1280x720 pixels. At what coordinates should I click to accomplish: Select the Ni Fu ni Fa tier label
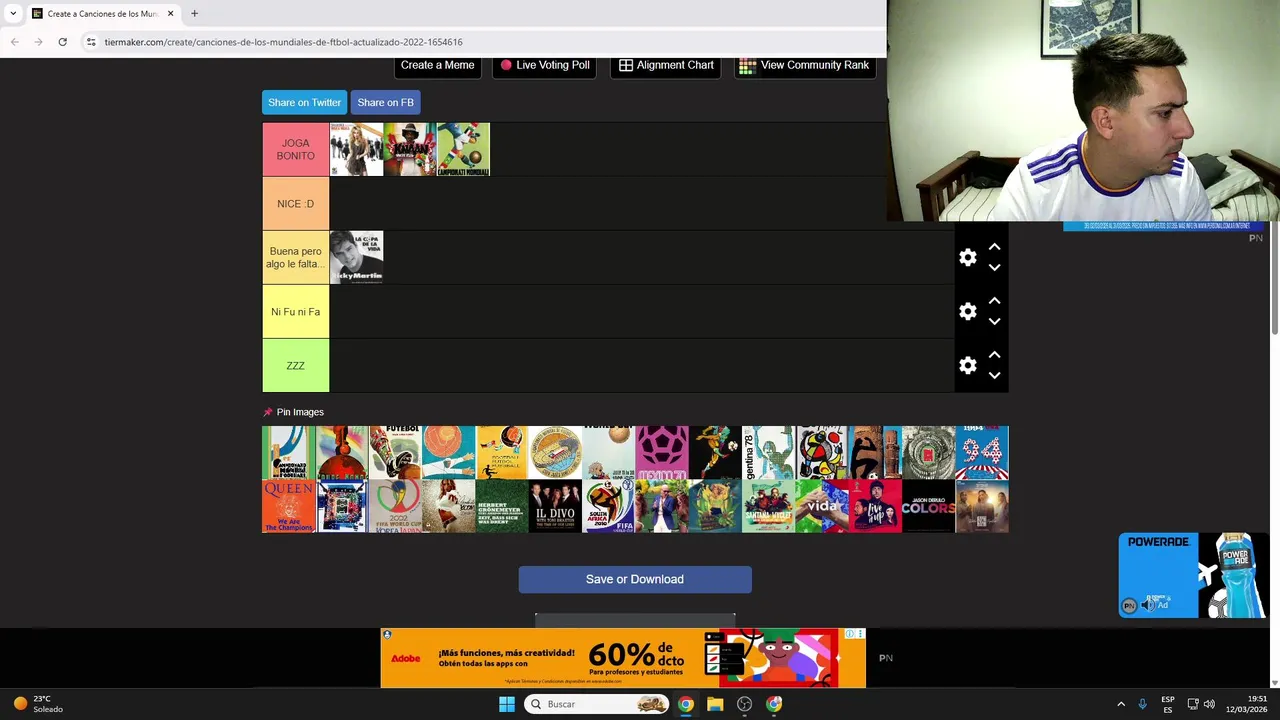coord(295,312)
